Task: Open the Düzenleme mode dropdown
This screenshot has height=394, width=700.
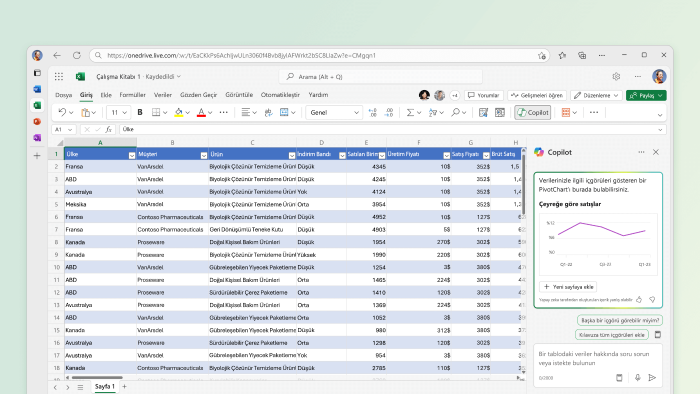Action: coord(596,95)
